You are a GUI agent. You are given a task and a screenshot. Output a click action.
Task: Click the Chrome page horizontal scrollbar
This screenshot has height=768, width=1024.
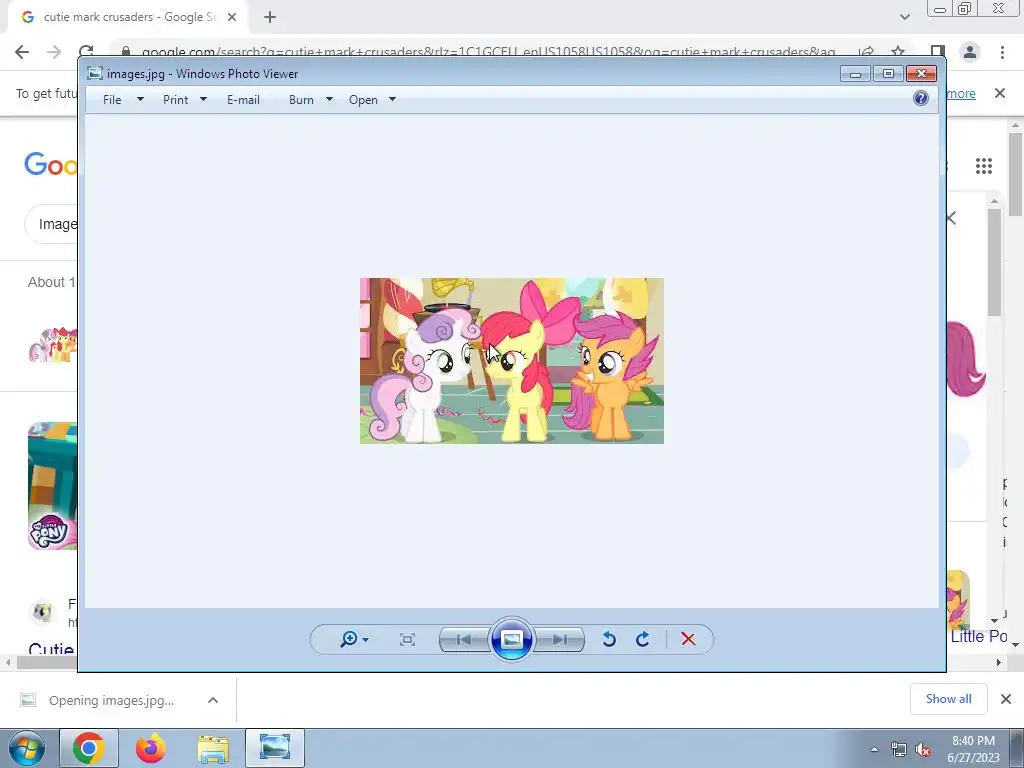tap(46, 662)
